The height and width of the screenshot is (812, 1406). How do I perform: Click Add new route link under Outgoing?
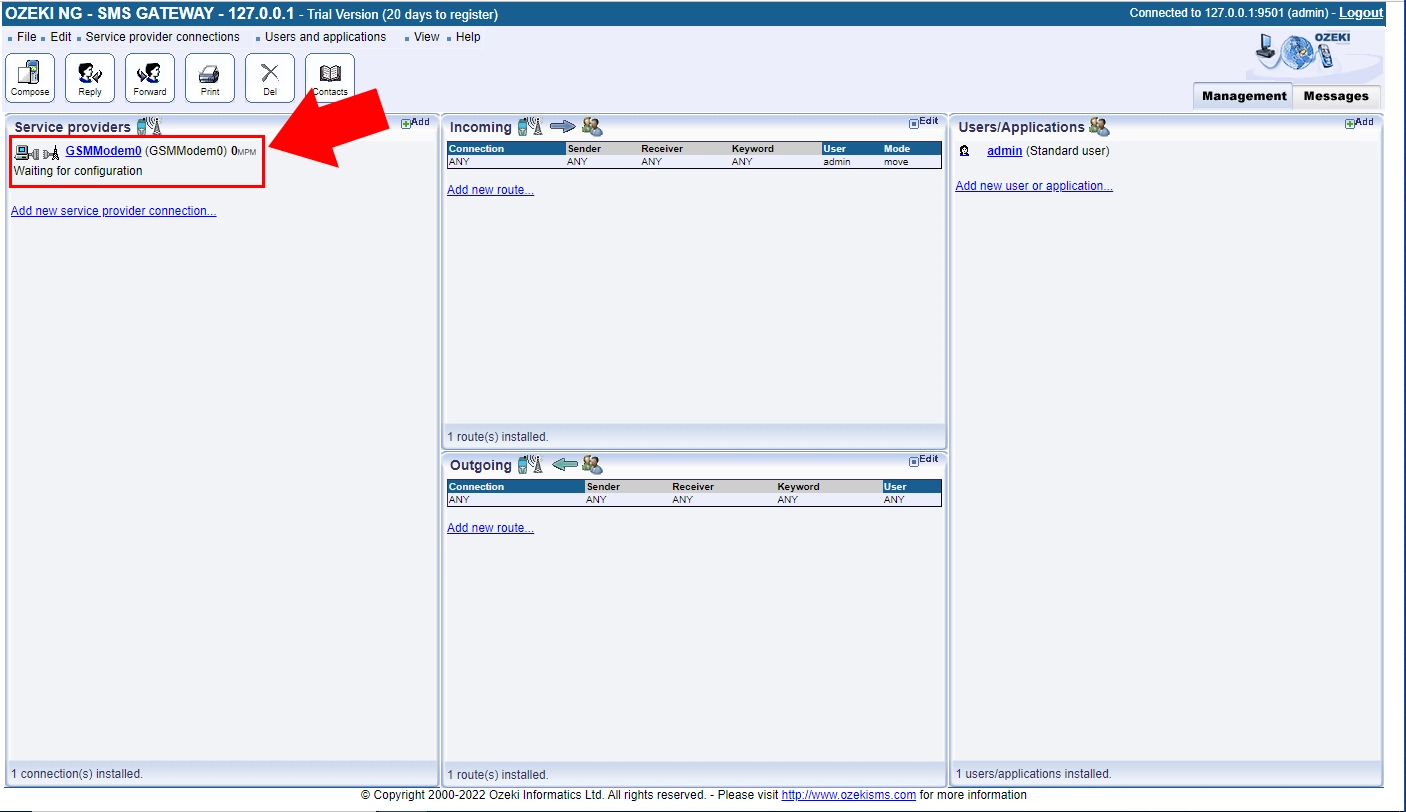tap(490, 528)
